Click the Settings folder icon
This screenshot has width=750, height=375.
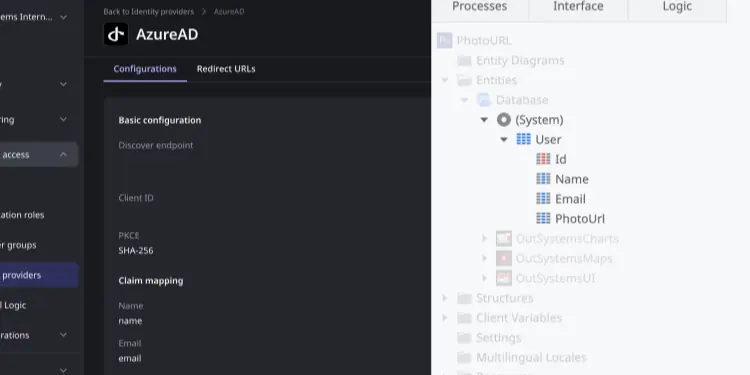click(464, 338)
